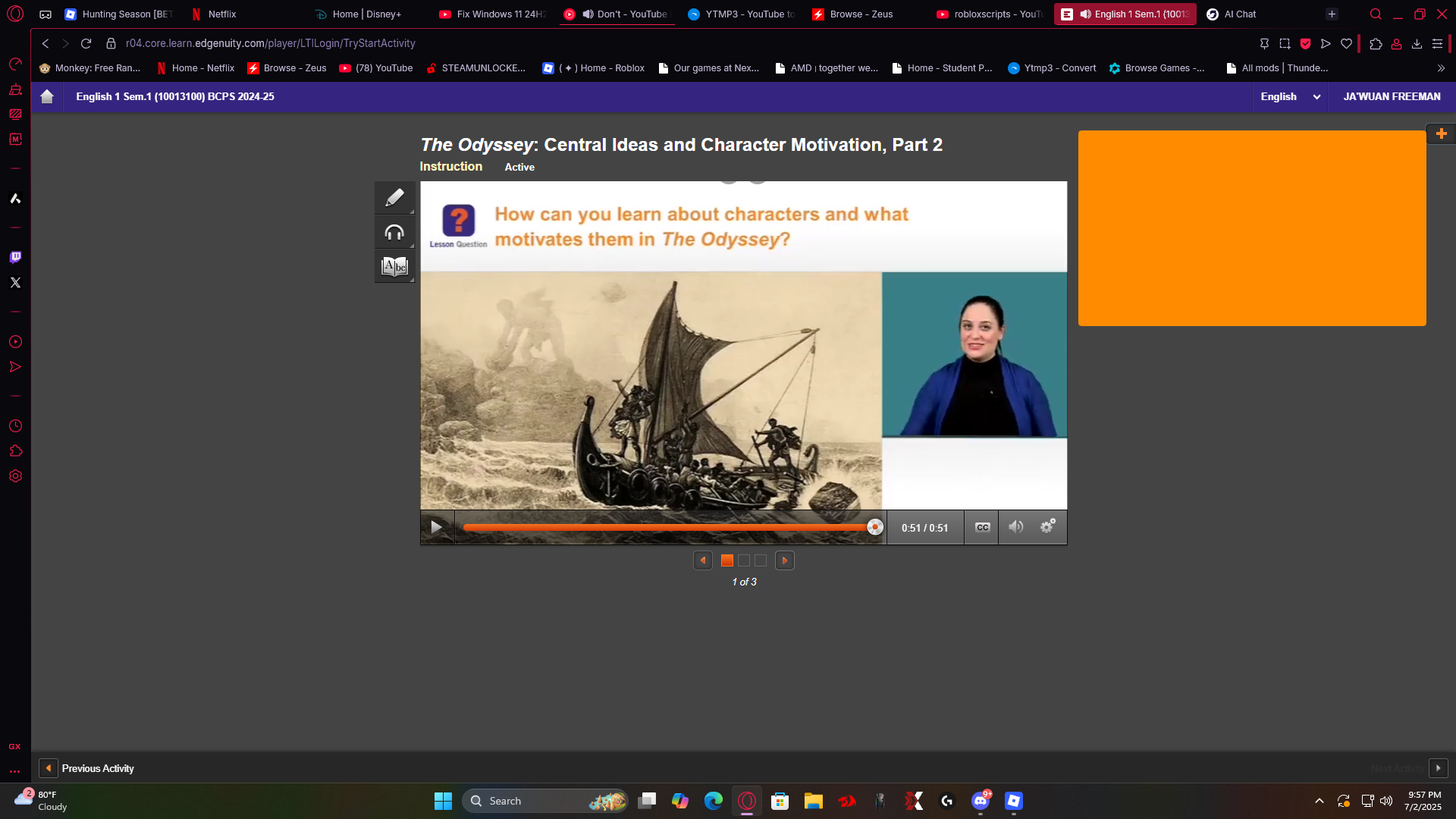Image resolution: width=1456 pixels, height=819 pixels.
Task: Select the second slide indicator
Action: (744, 560)
